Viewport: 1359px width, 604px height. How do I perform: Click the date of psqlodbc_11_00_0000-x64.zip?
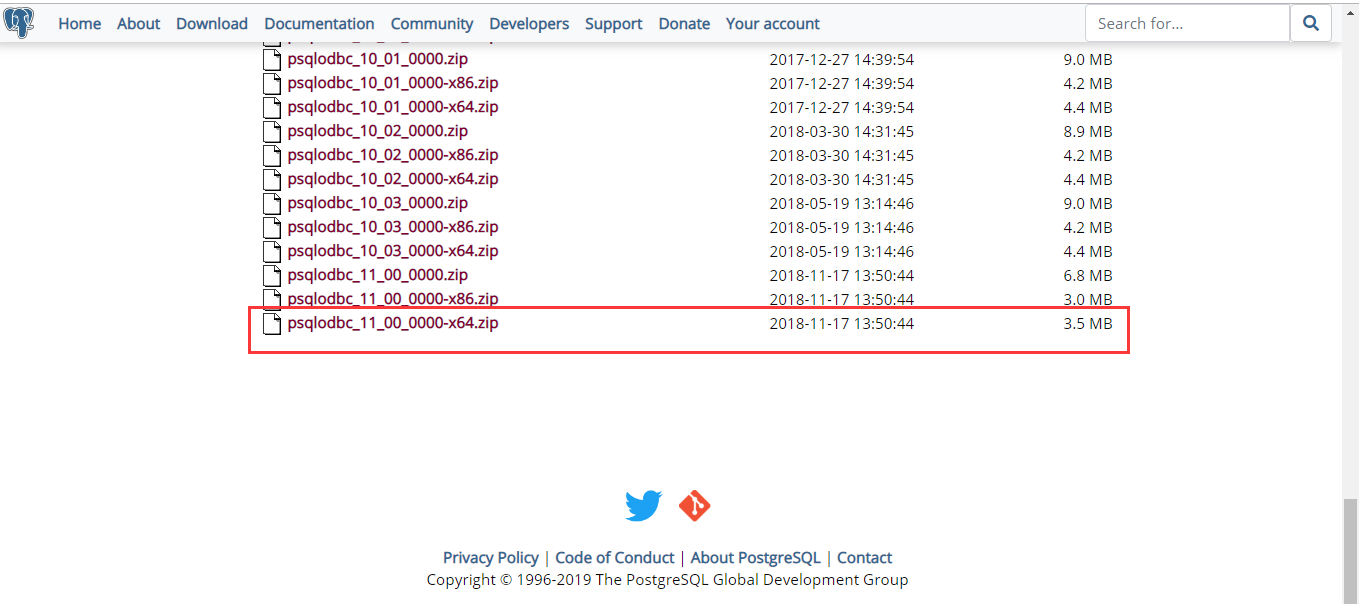(841, 323)
